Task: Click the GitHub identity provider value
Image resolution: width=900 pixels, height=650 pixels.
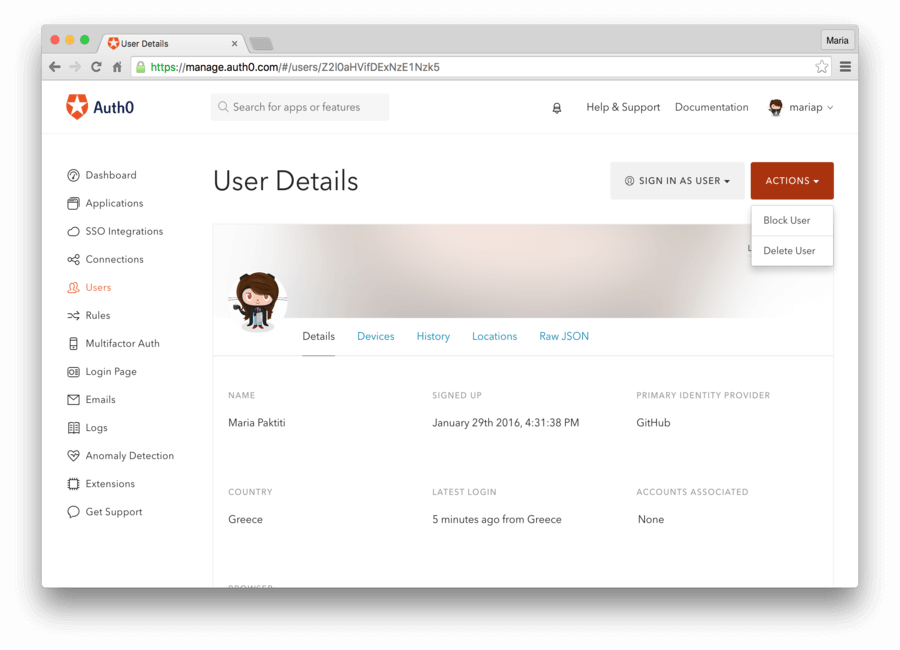Action: [653, 423]
